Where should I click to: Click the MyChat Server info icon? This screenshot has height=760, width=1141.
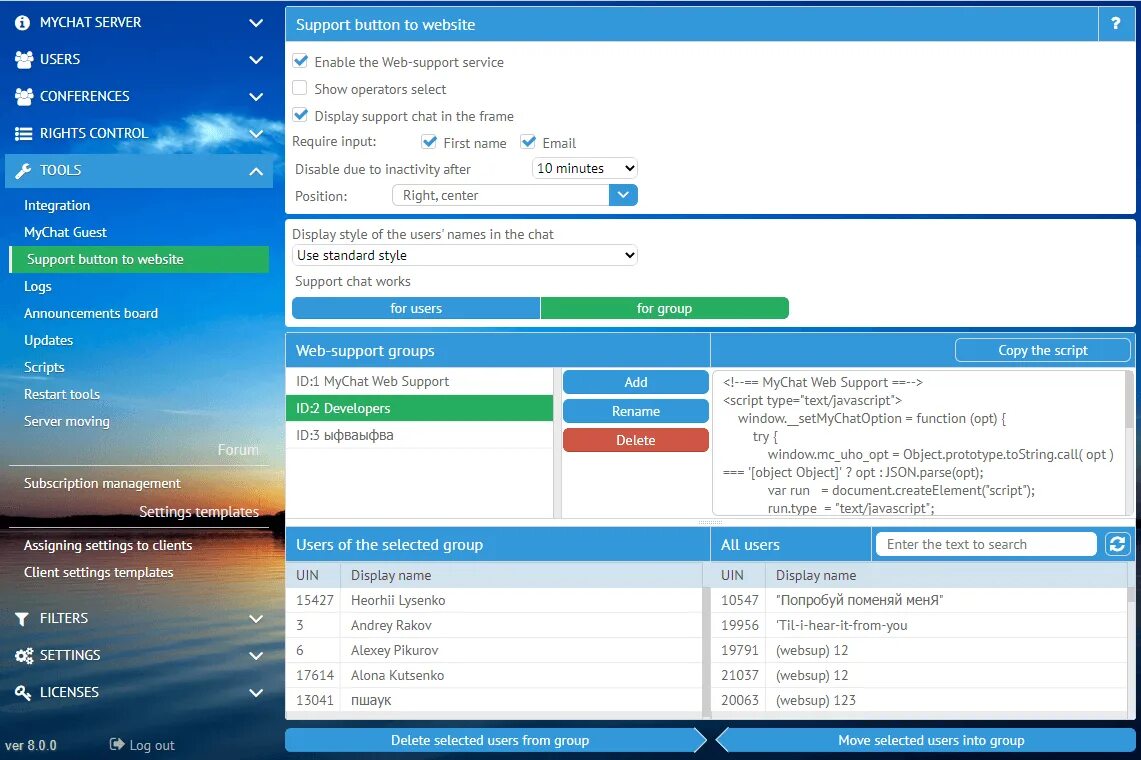coord(23,23)
